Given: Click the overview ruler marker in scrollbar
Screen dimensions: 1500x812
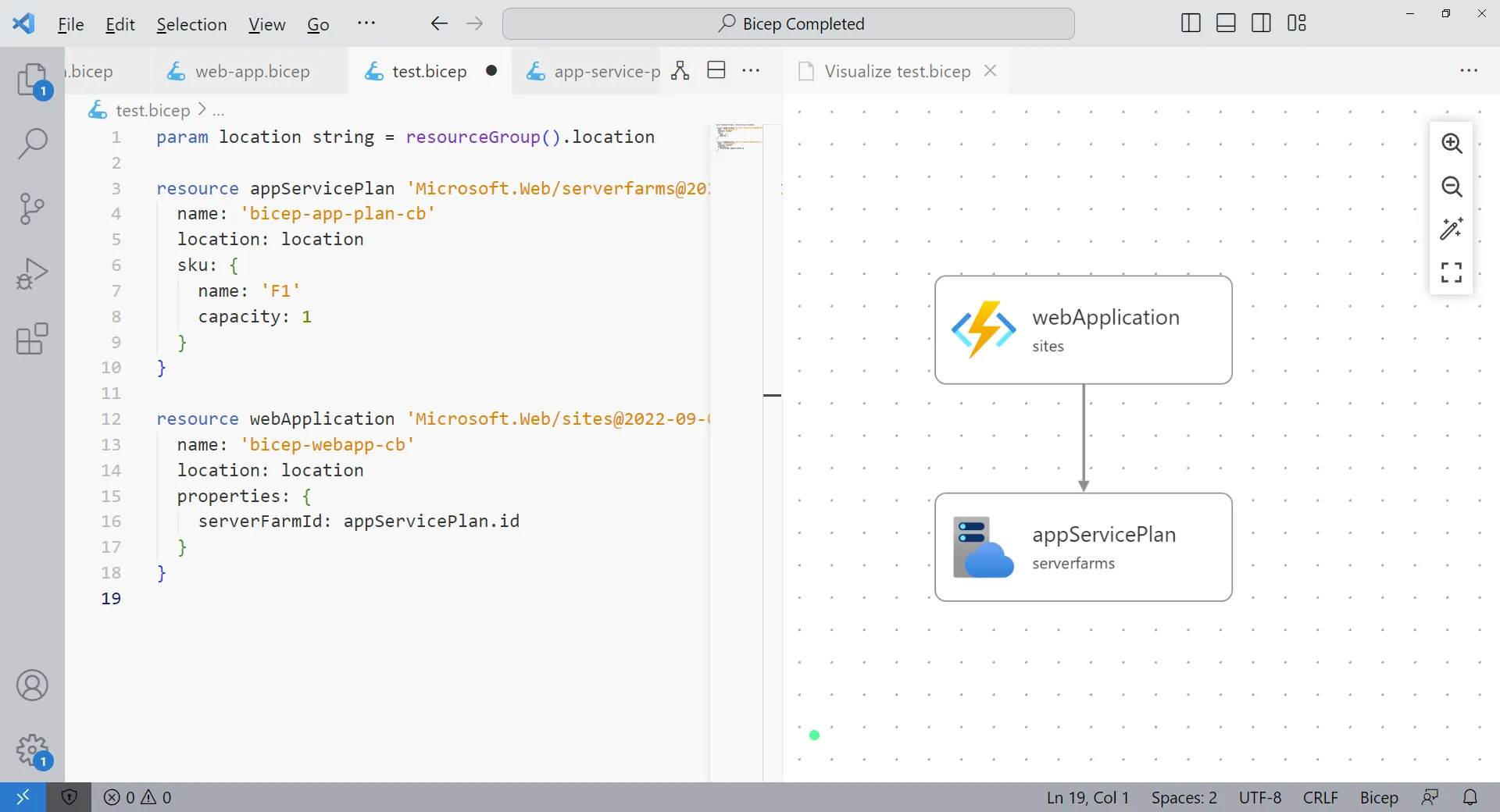Looking at the screenshot, I should tap(772, 395).
